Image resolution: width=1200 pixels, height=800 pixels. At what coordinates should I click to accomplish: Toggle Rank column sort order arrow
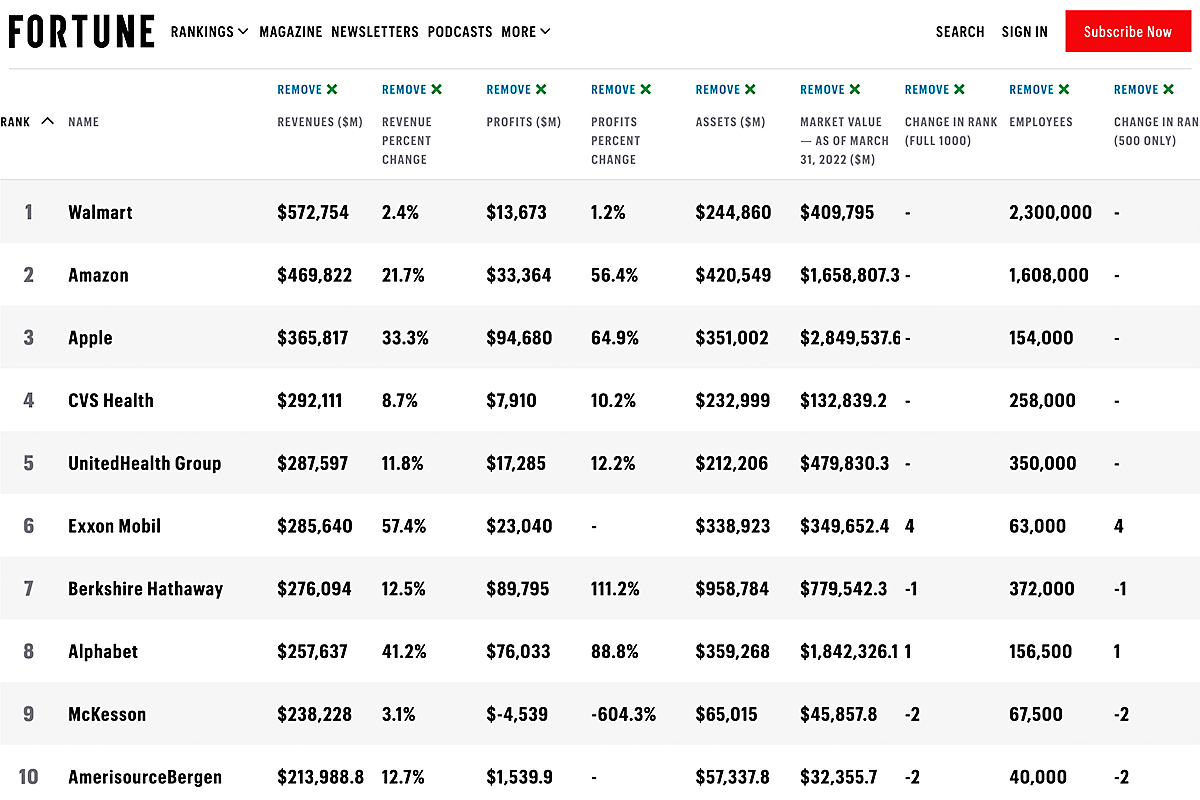(x=47, y=122)
